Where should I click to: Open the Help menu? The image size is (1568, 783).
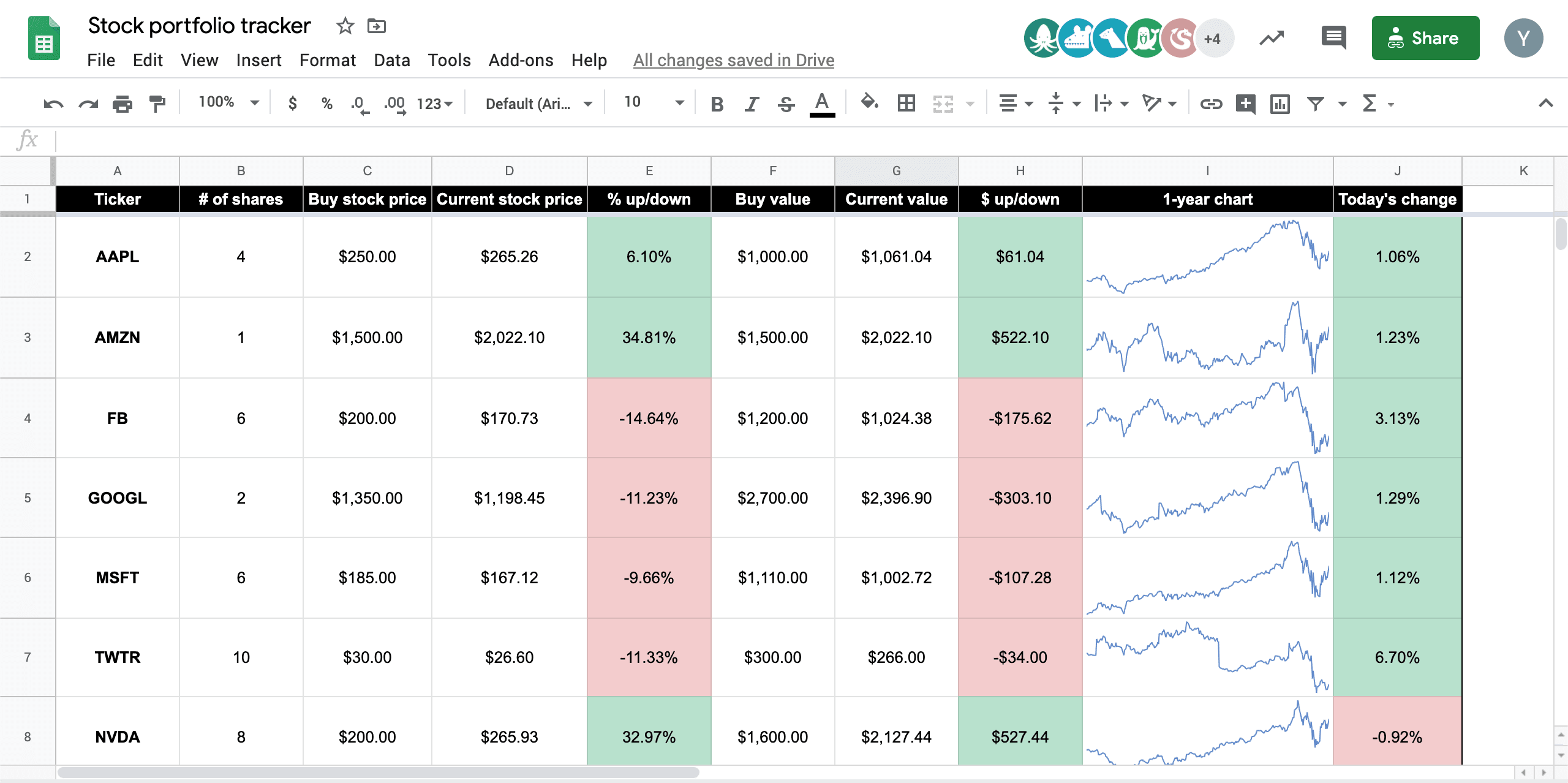(589, 60)
